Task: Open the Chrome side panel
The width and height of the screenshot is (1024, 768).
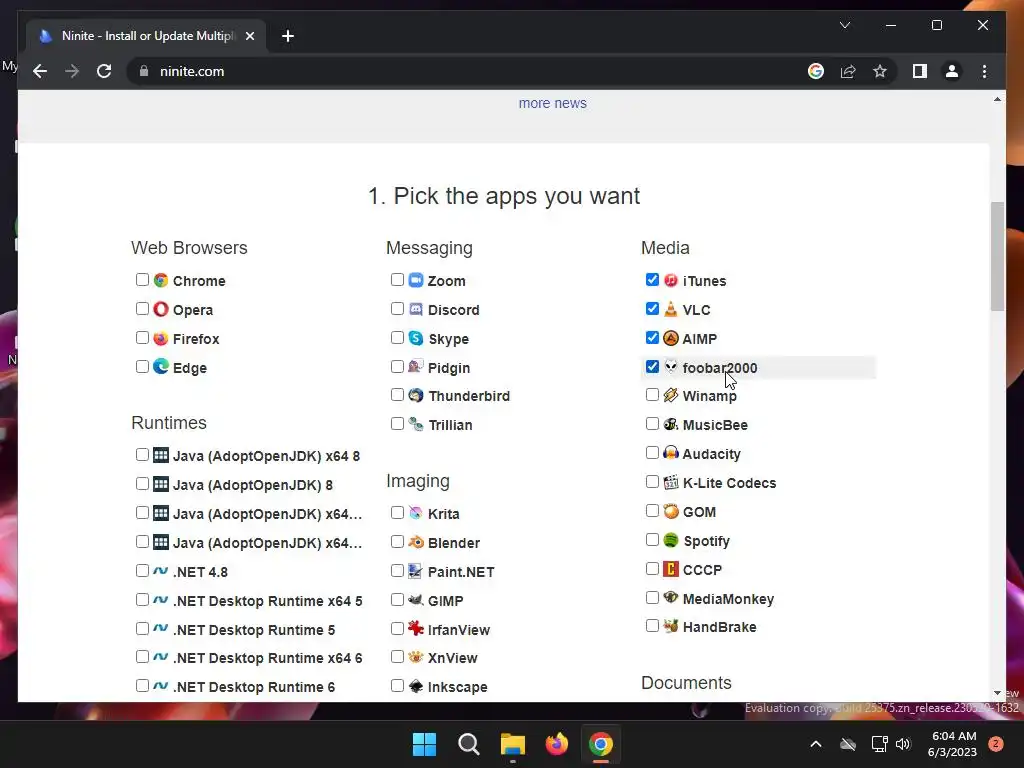Action: [x=920, y=71]
